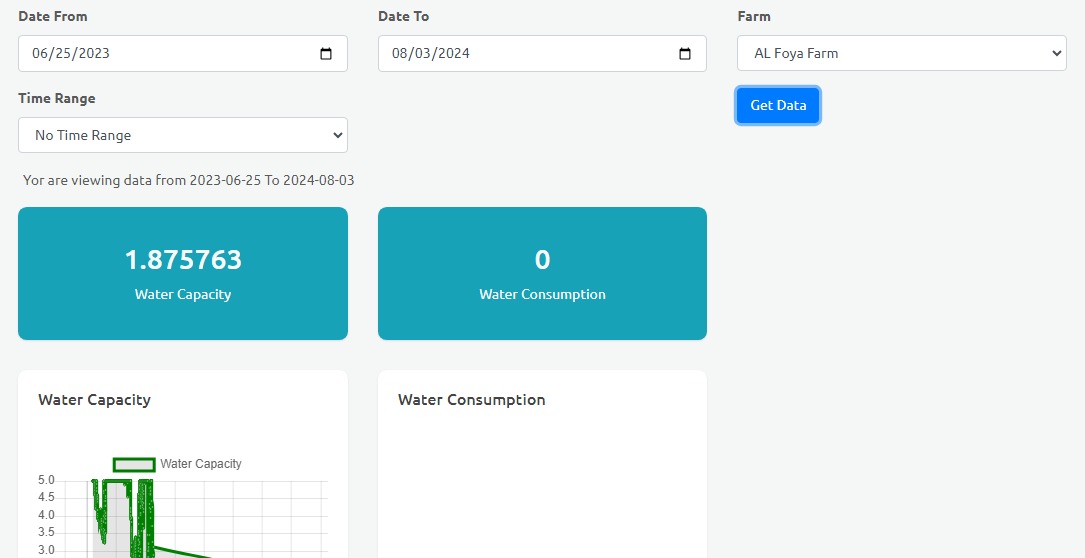The height and width of the screenshot is (558, 1085).
Task: Click the 1.875763 Water Capacity summary card
Action: pos(182,273)
